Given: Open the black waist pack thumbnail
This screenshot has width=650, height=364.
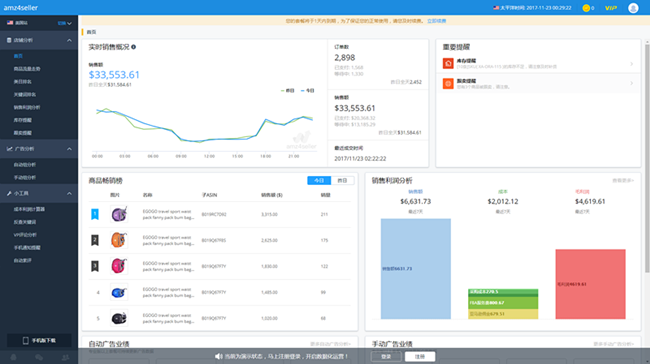Looking at the screenshot, I should [x=119, y=318].
